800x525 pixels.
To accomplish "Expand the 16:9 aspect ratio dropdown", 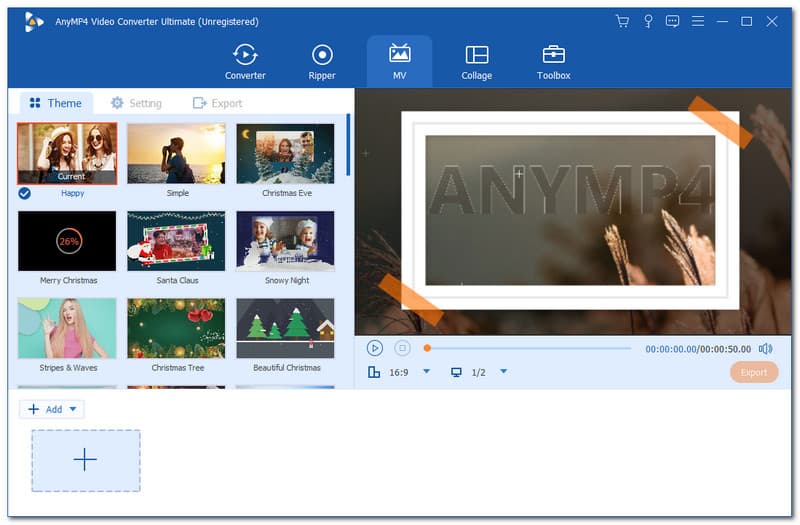I will click(x=426, y=372).
